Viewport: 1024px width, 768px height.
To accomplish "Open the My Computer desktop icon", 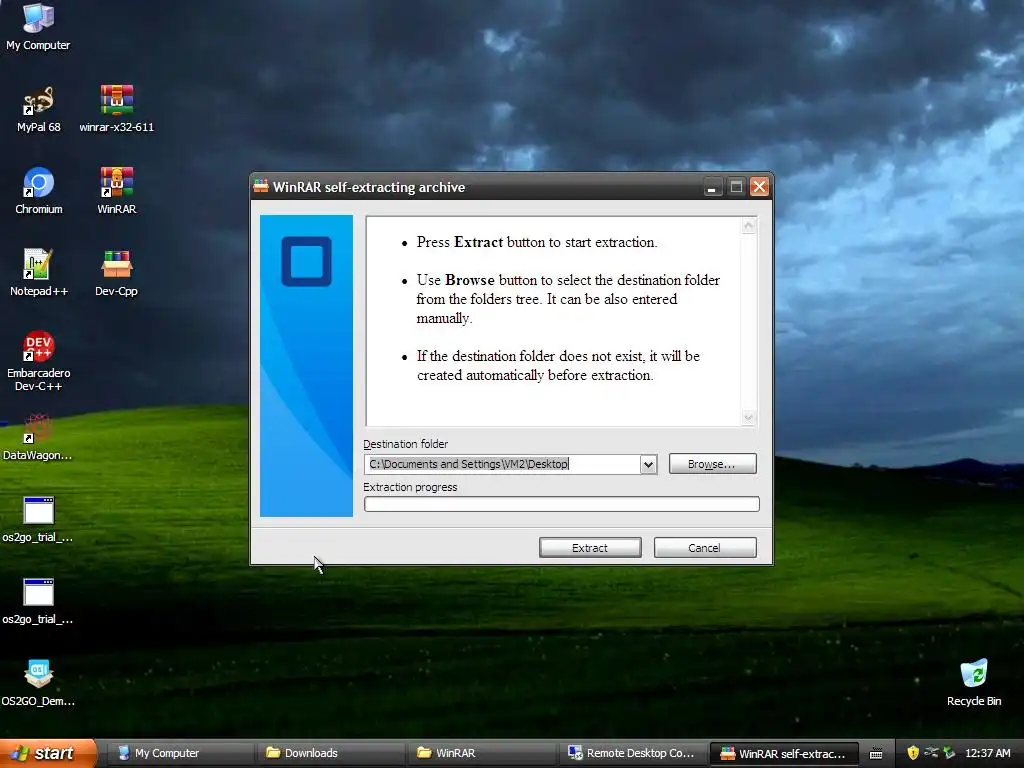I will pyautogui.click(x=38, y=26).
